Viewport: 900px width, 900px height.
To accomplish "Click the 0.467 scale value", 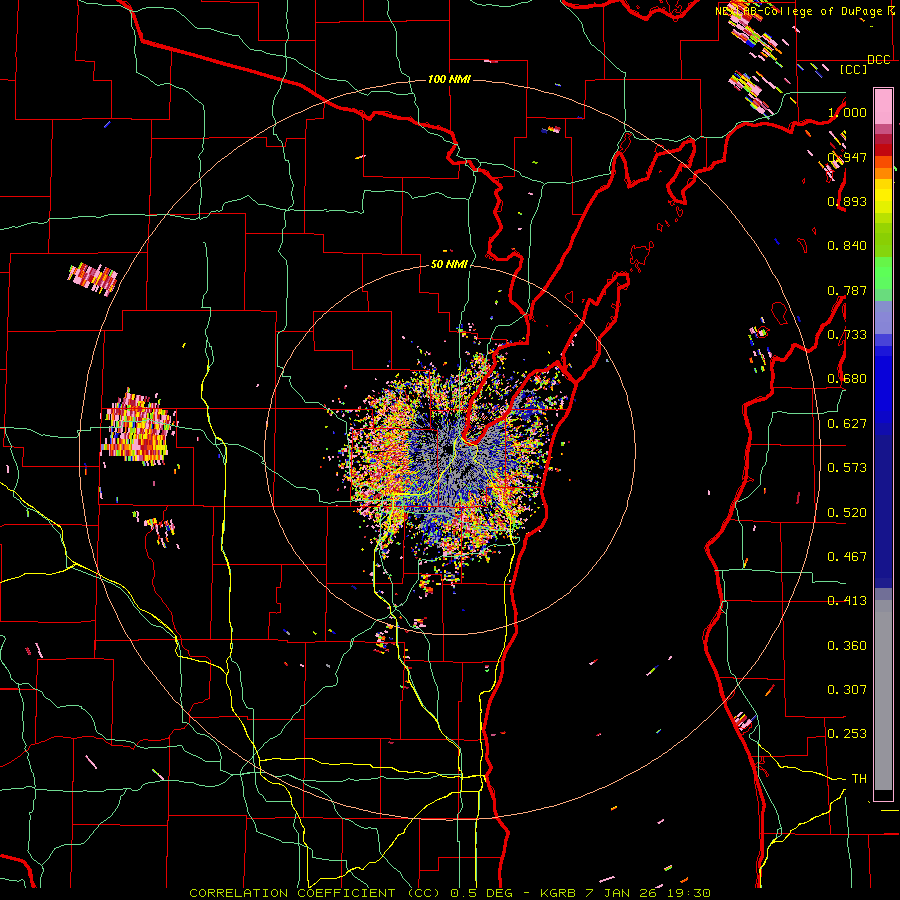I will click(x=847, y=557).
